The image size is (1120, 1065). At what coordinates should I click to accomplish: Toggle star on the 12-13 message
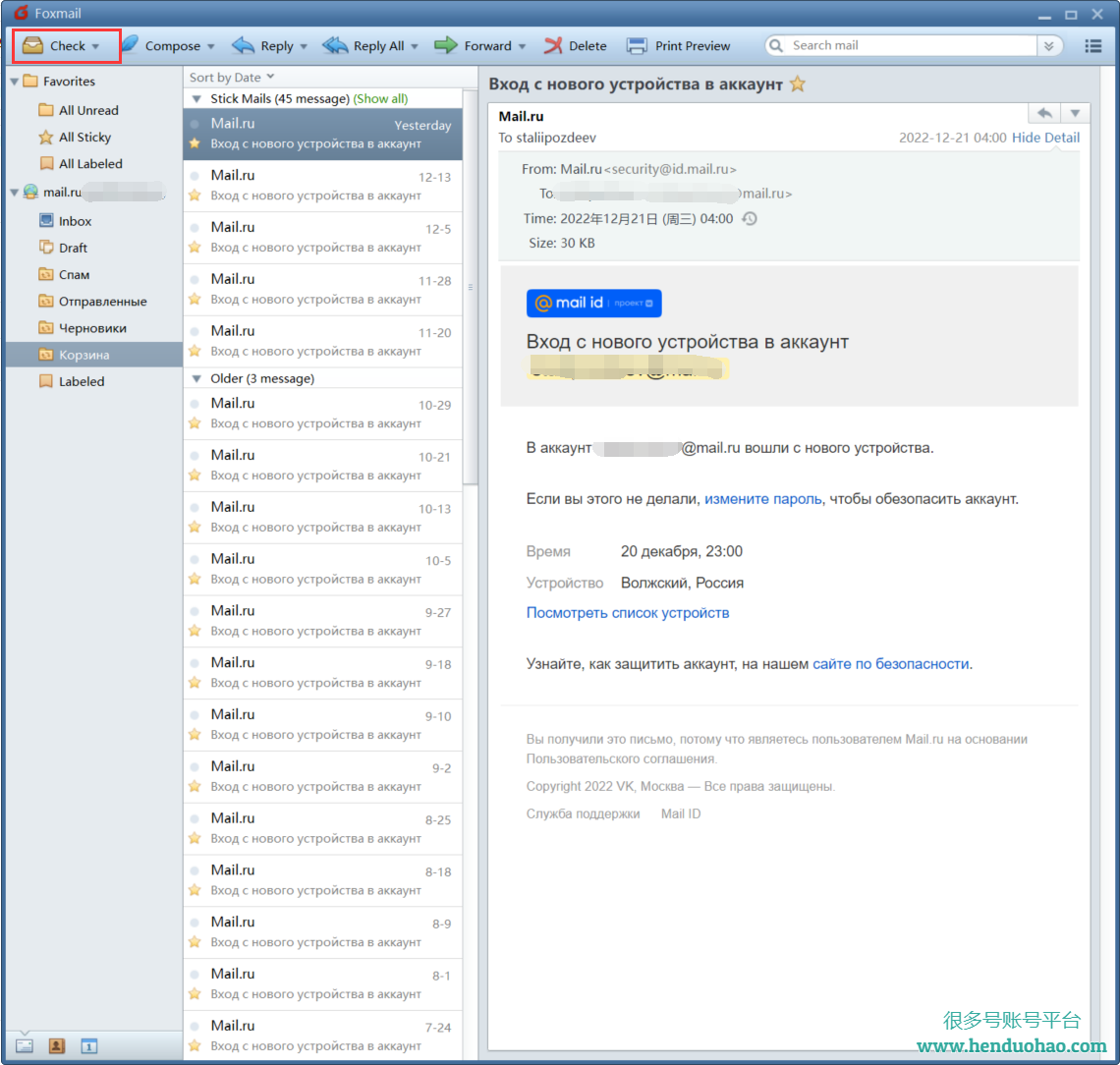click(x=195, y=195)
